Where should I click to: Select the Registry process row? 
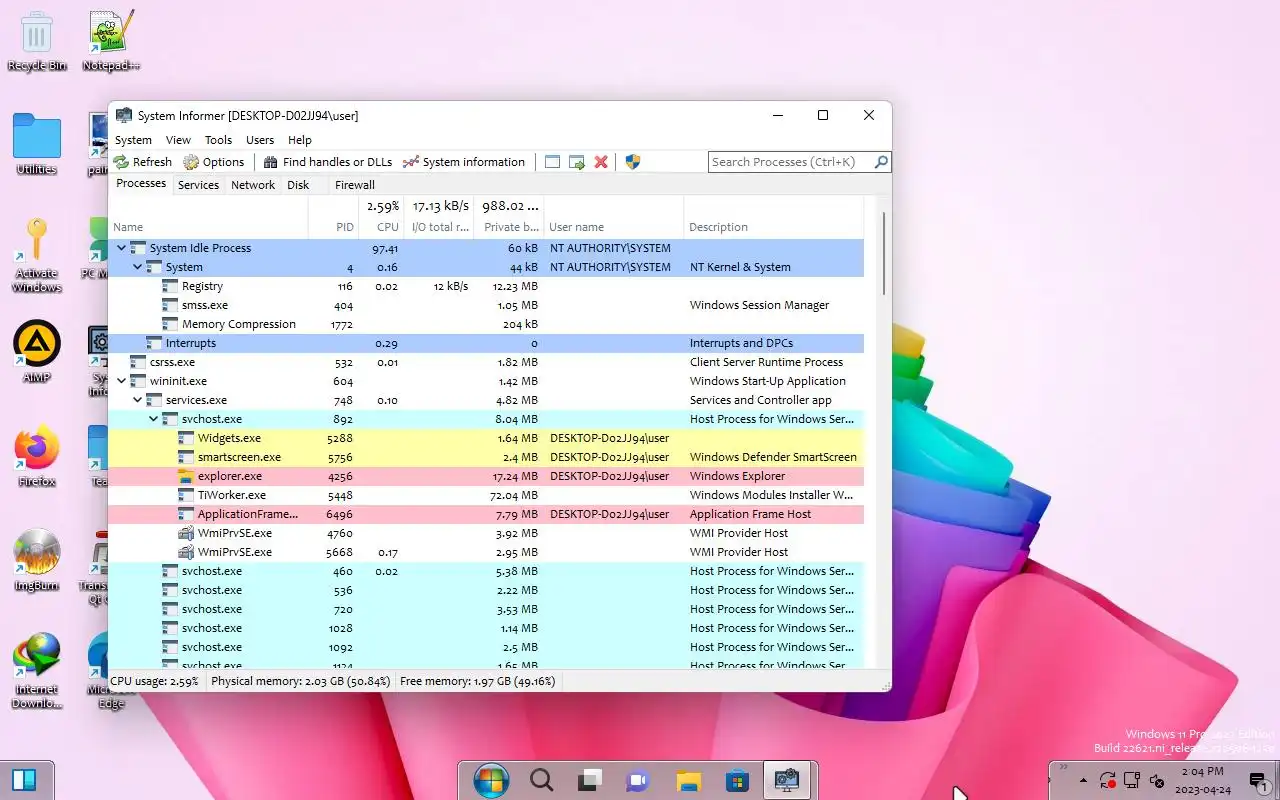pyautogui.click(x=486, y=286)
